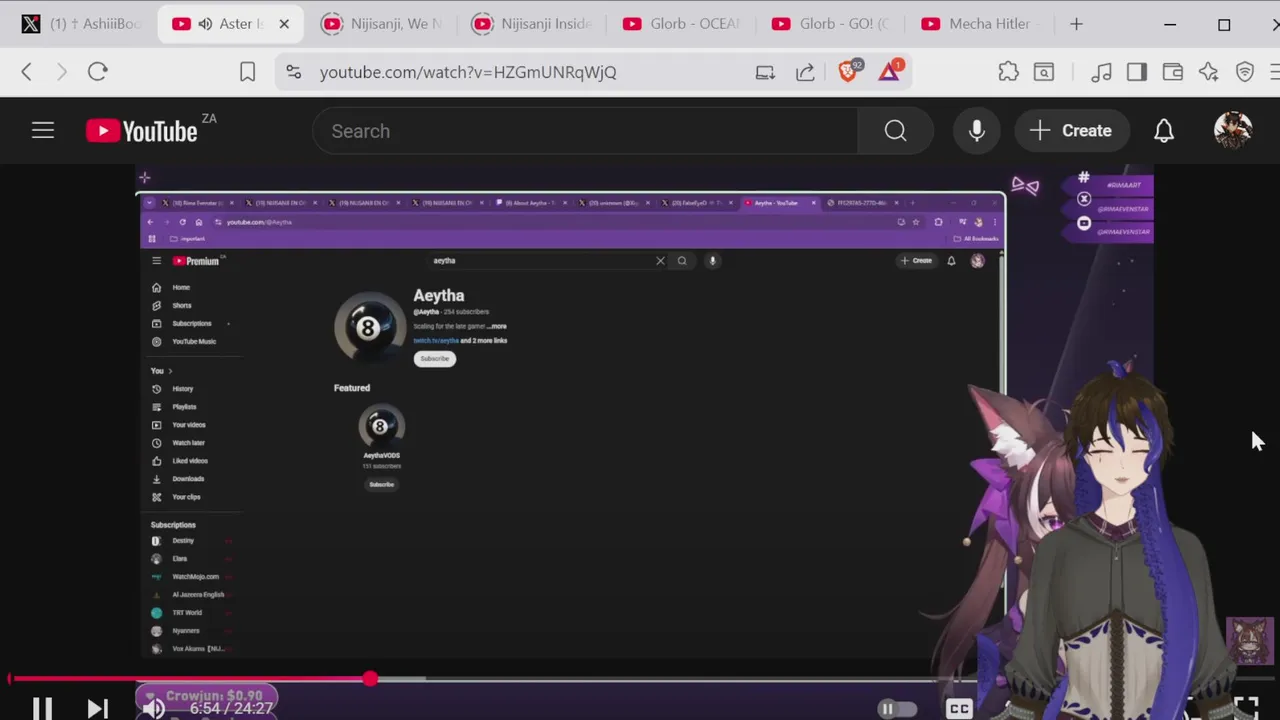The width and height of the screenshot is (1280, 720).
Task: Open the YouTube guide hamburger menu
Action: point(43,130)
